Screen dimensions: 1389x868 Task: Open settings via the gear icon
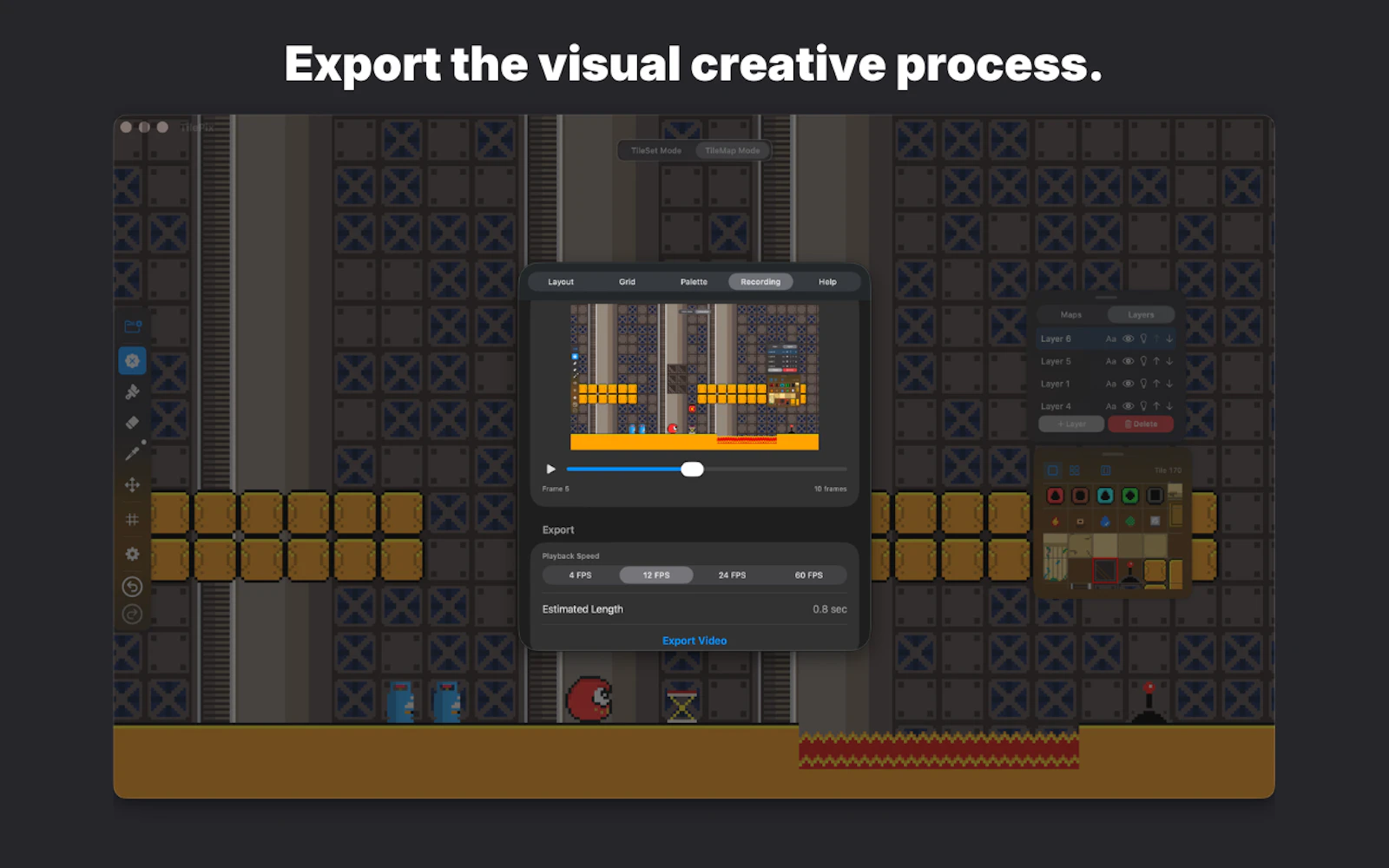[132, 554]
